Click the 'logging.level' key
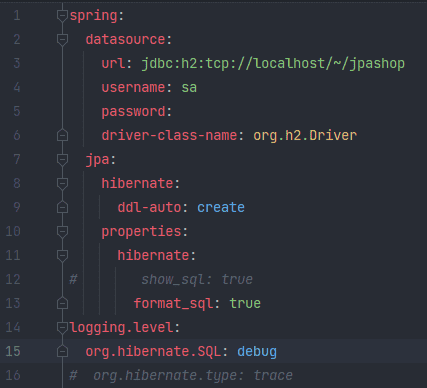427x388 pixels. (121, 328)
